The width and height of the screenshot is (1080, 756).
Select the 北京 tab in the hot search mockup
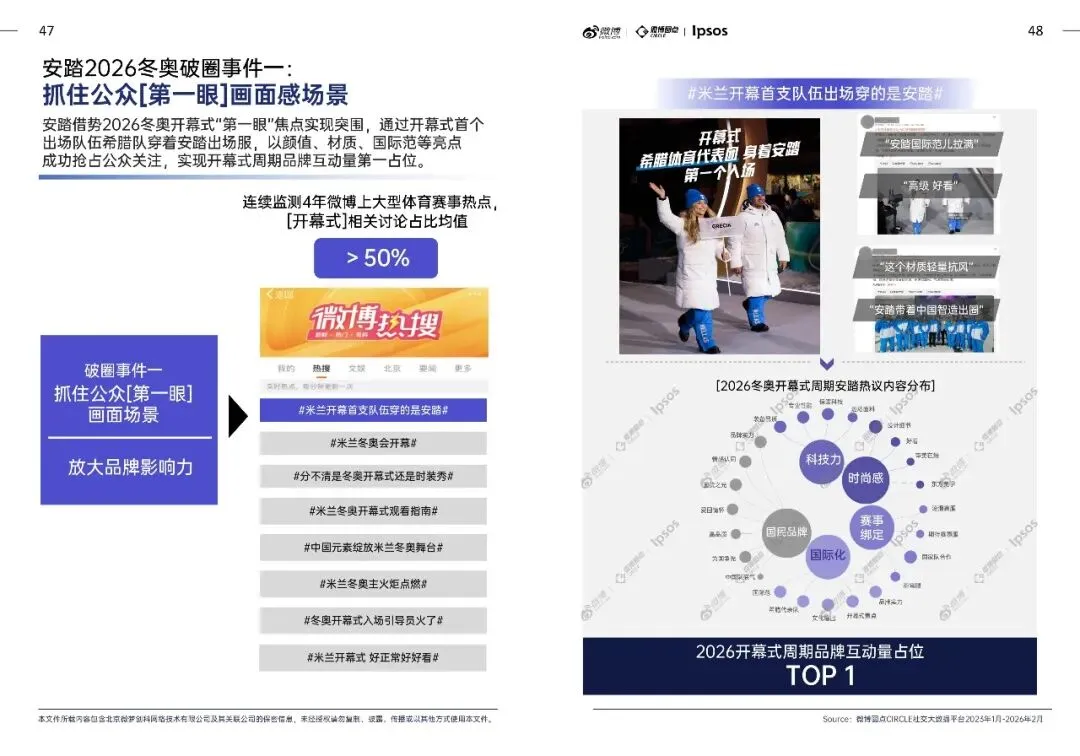coord(392,368)
